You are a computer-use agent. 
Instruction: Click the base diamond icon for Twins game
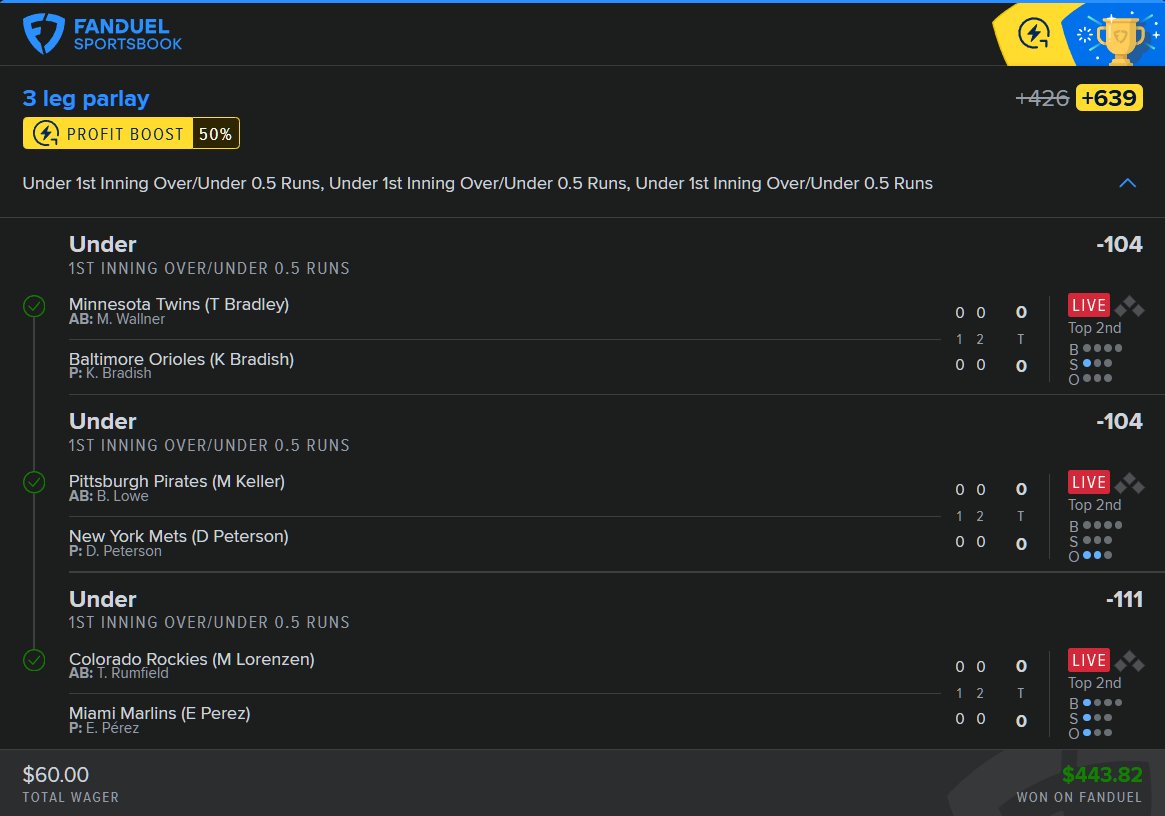1129,305
